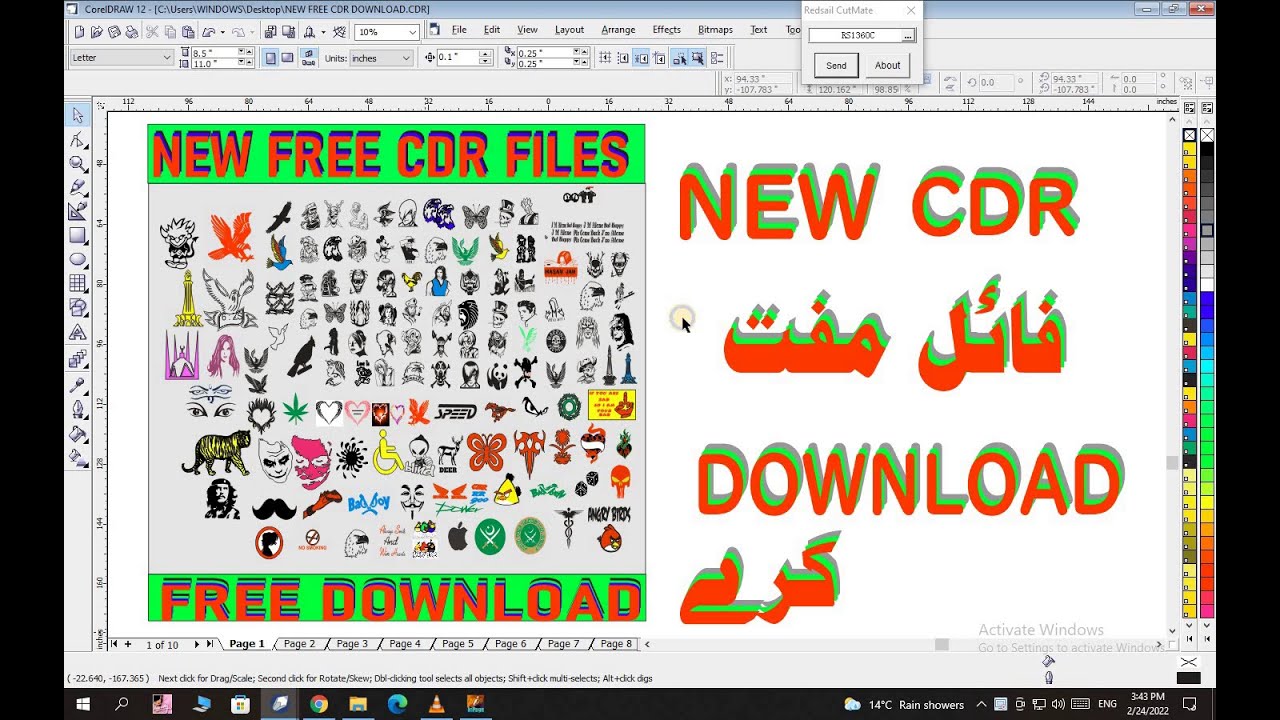Select Portrait page orientation
The width and height of the screenshot is (1280, 720).
pyautogui.click(x=270, y=58)
